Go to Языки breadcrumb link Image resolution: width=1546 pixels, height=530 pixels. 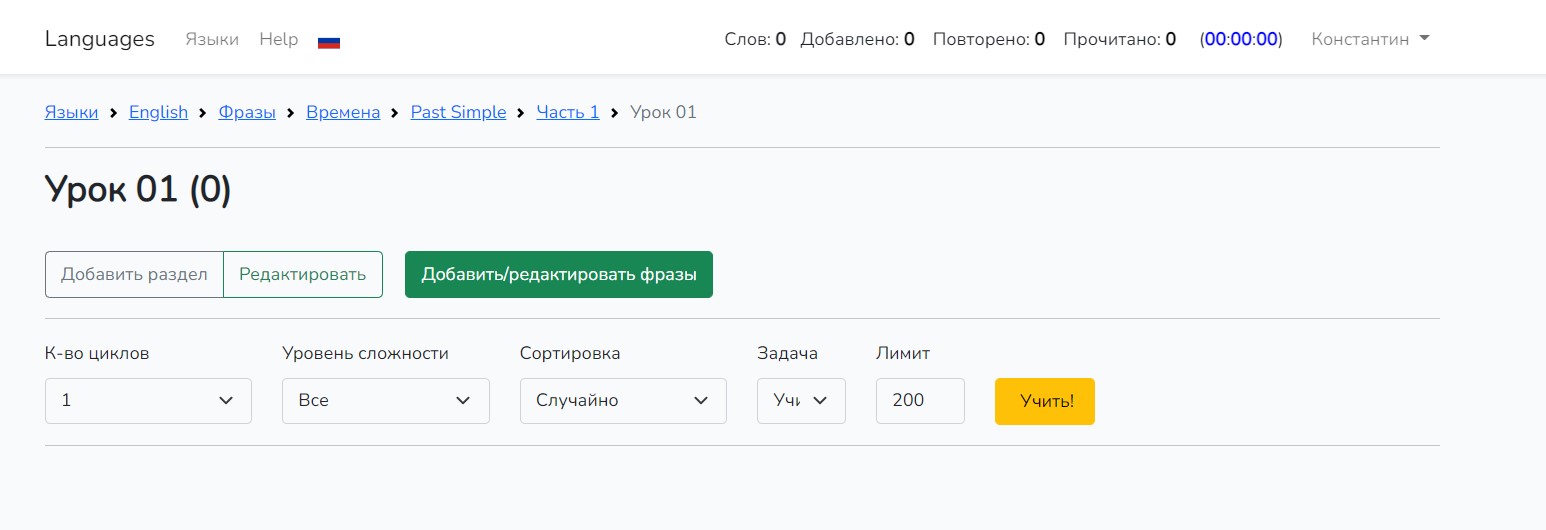point(72,112)
